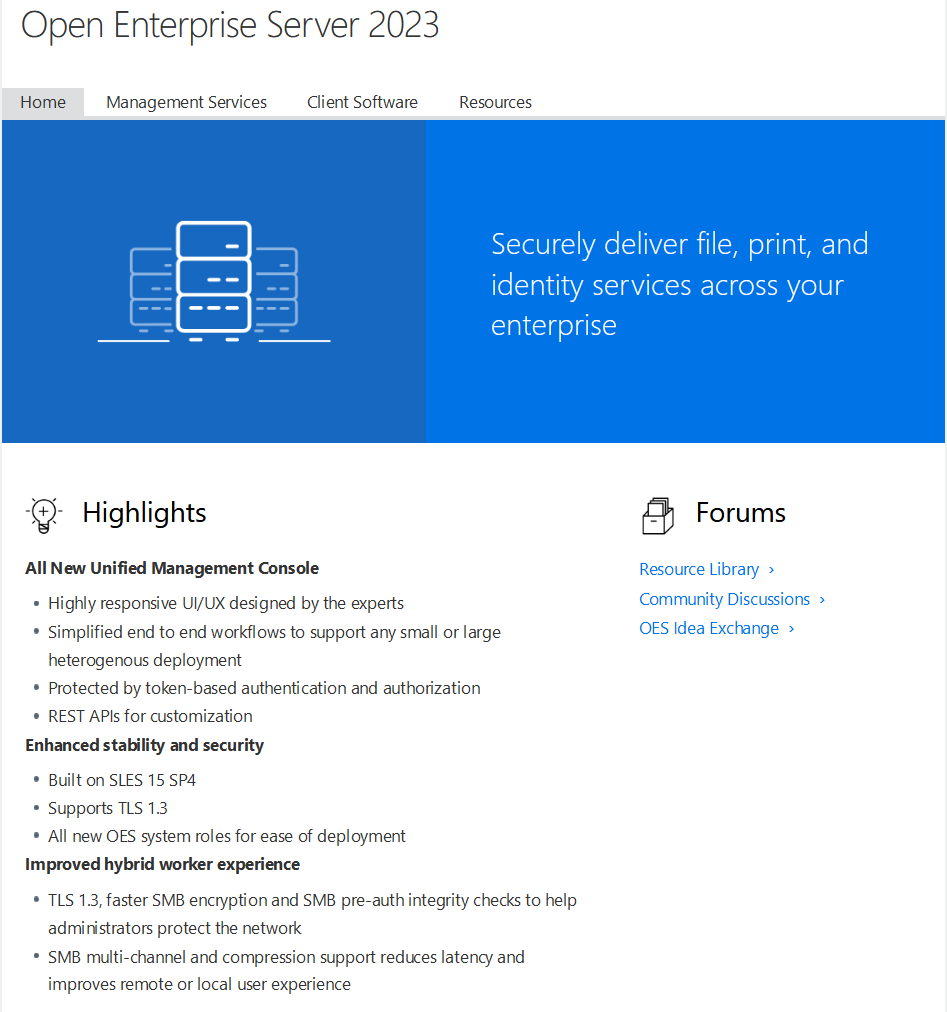This screenshot has height=1012, width=947.
Task: Open the OES Idea Exchange link
Action: point(709,628)
